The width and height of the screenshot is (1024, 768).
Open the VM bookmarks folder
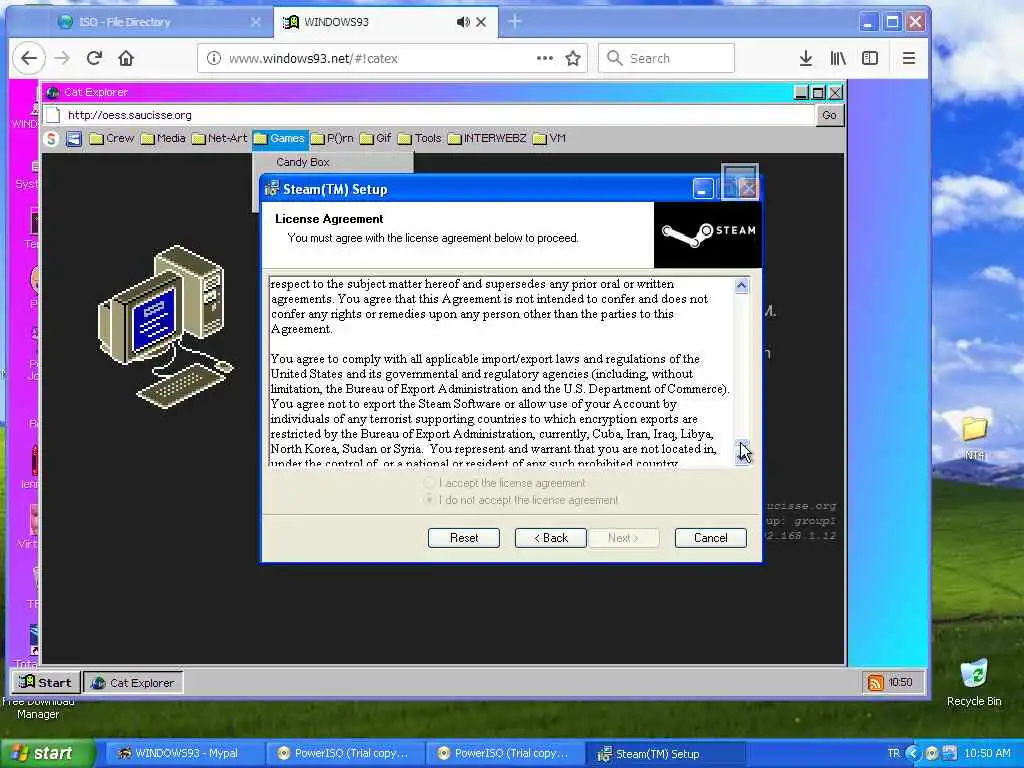tap(549, 138)
